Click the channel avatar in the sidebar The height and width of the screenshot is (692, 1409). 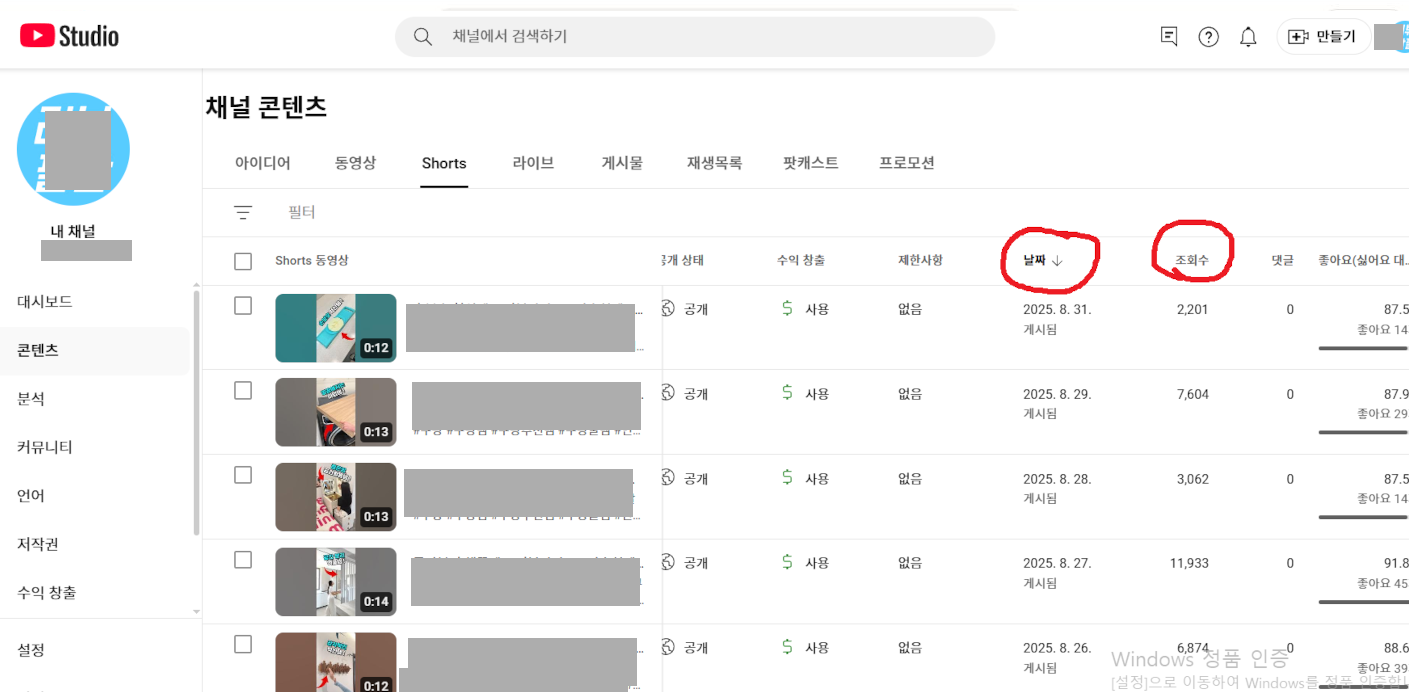[73, 149]
